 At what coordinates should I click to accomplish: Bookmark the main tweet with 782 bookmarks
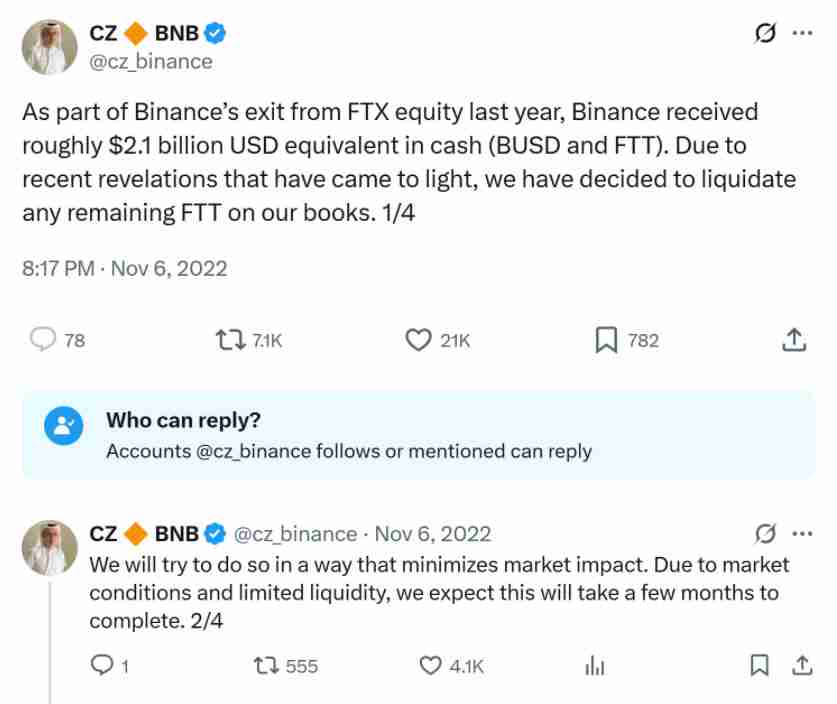point(606,340)
